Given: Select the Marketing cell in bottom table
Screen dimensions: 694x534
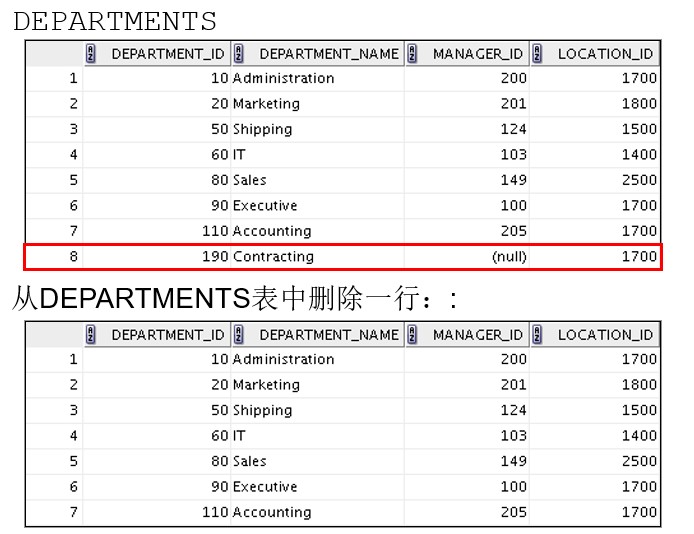Looking at the screenshot, I should point(317,384).
